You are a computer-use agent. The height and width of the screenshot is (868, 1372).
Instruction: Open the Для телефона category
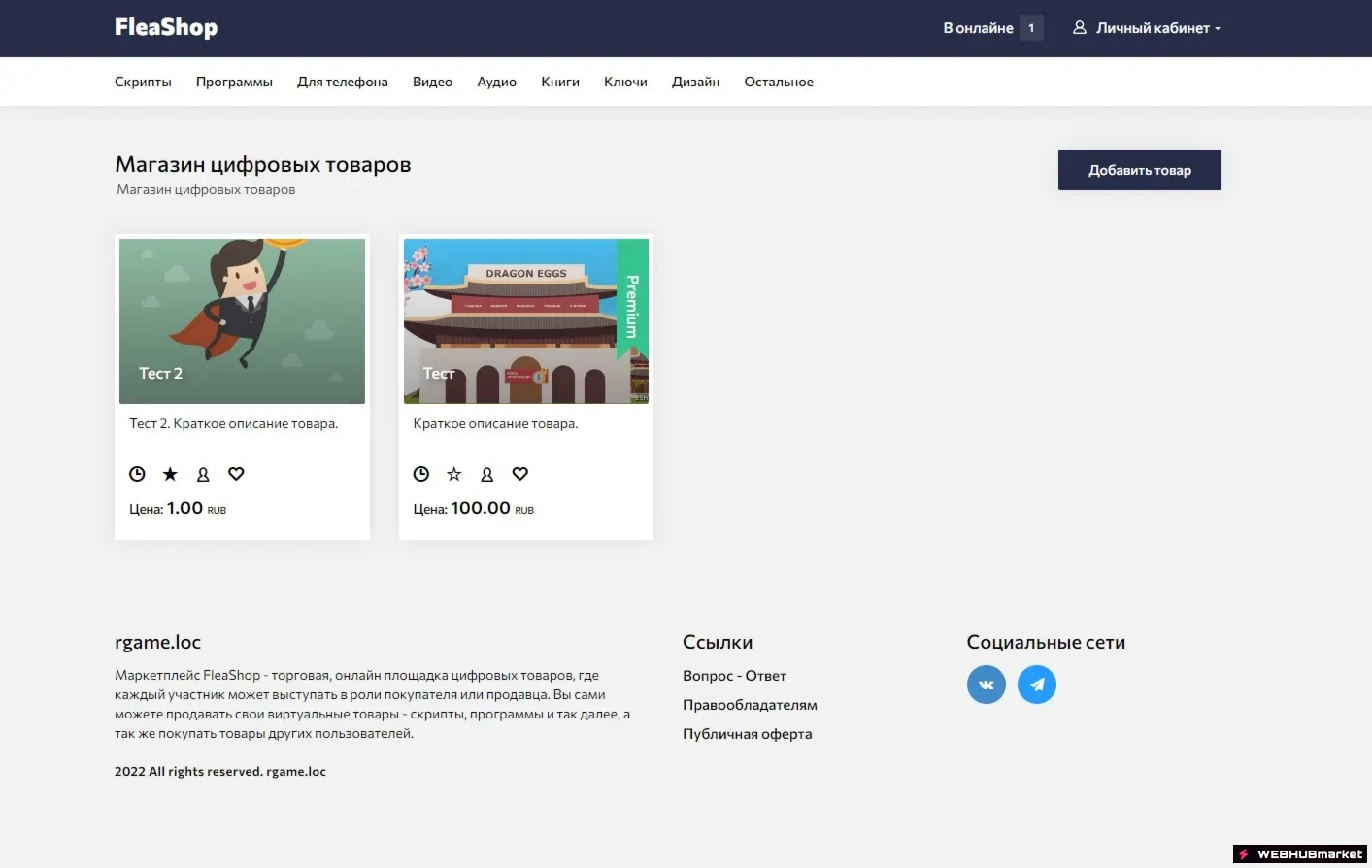(343, 82)
